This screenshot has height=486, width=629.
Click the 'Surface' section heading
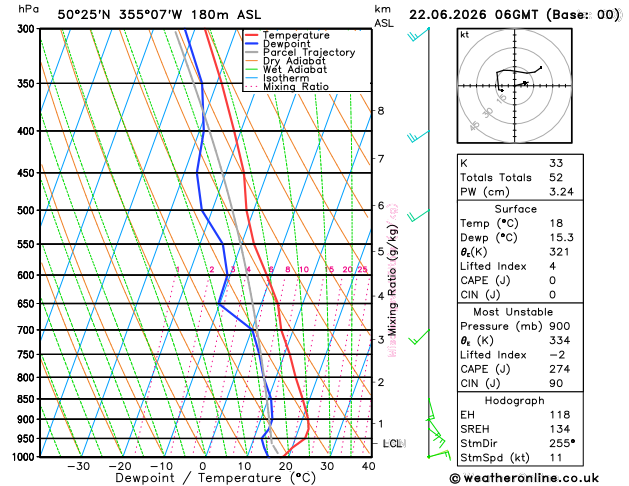pyautogui.click(x=515, y=209)
